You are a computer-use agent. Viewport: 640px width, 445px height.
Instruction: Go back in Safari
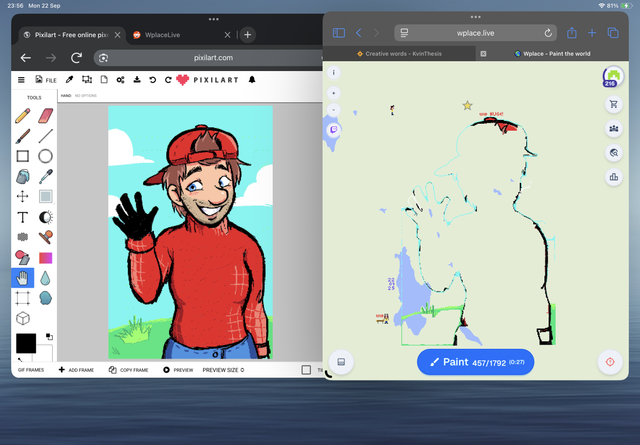[x=359, y=33]
